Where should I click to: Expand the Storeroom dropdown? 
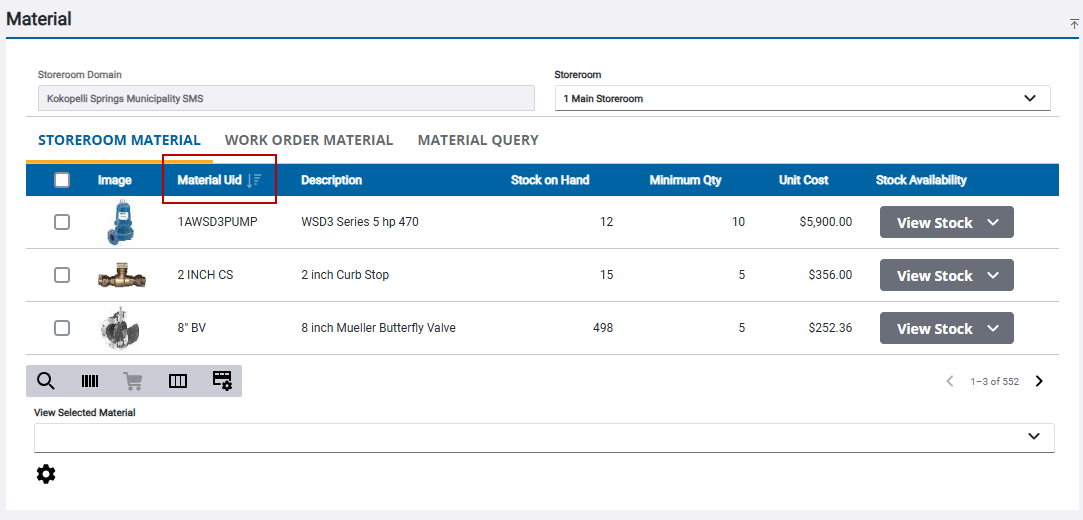point(1030,98)
